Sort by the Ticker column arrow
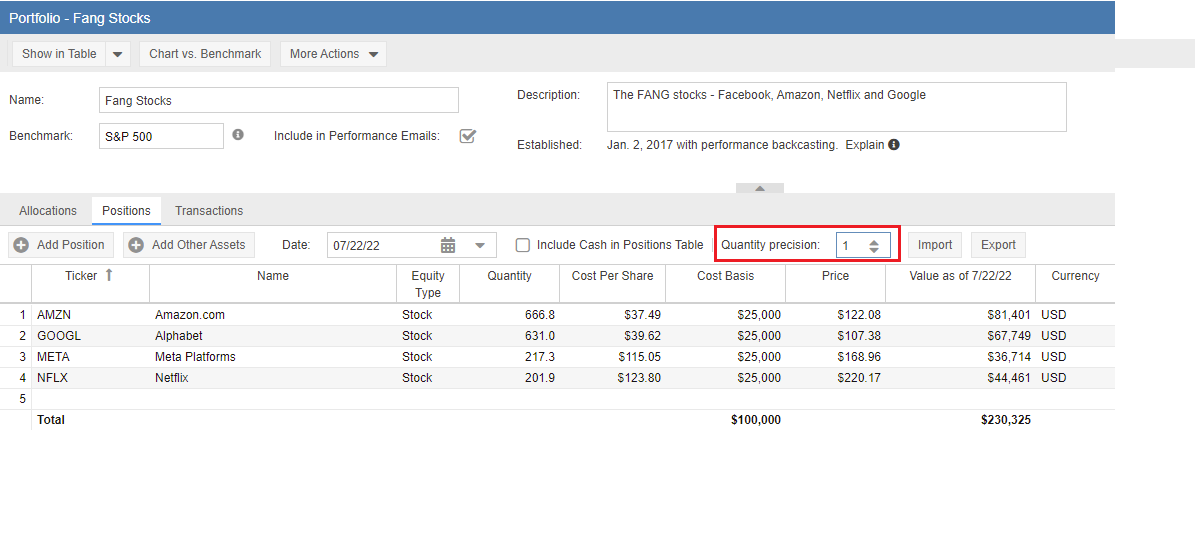1195x545 pixels. coord(109,275)
